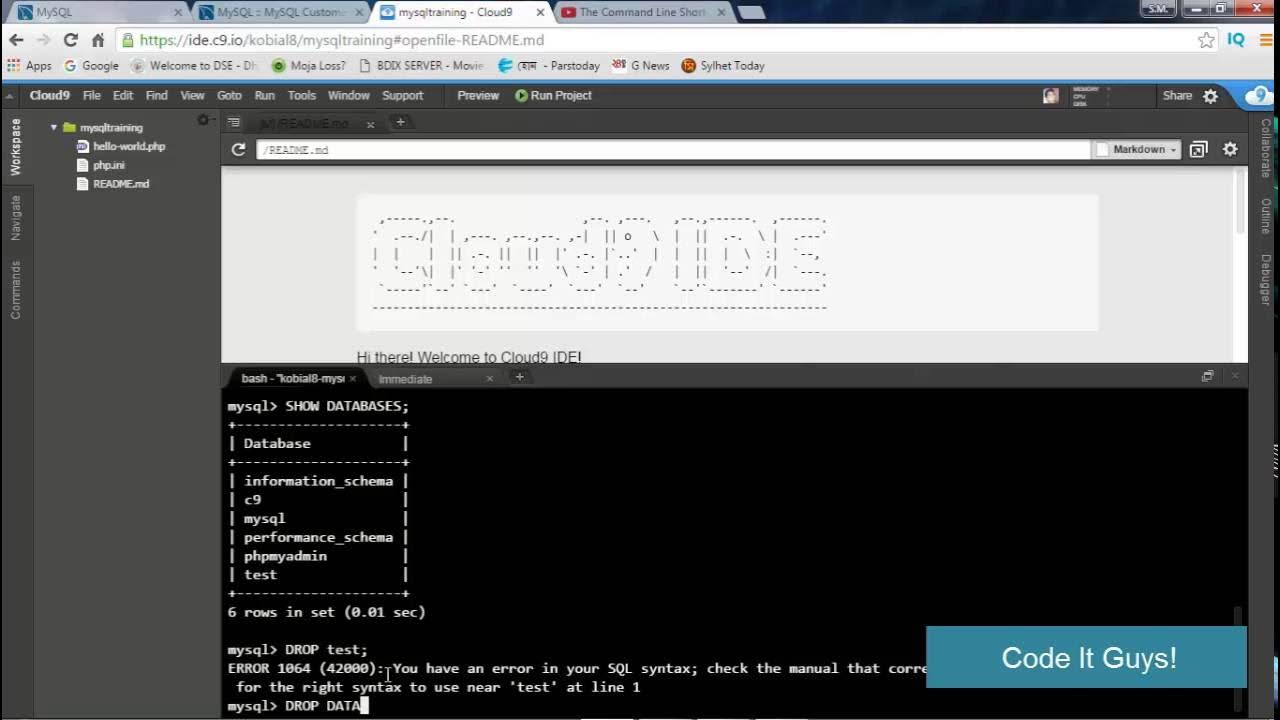Open the Google bookmark
1280x720 pixels.
pos(91,66)
